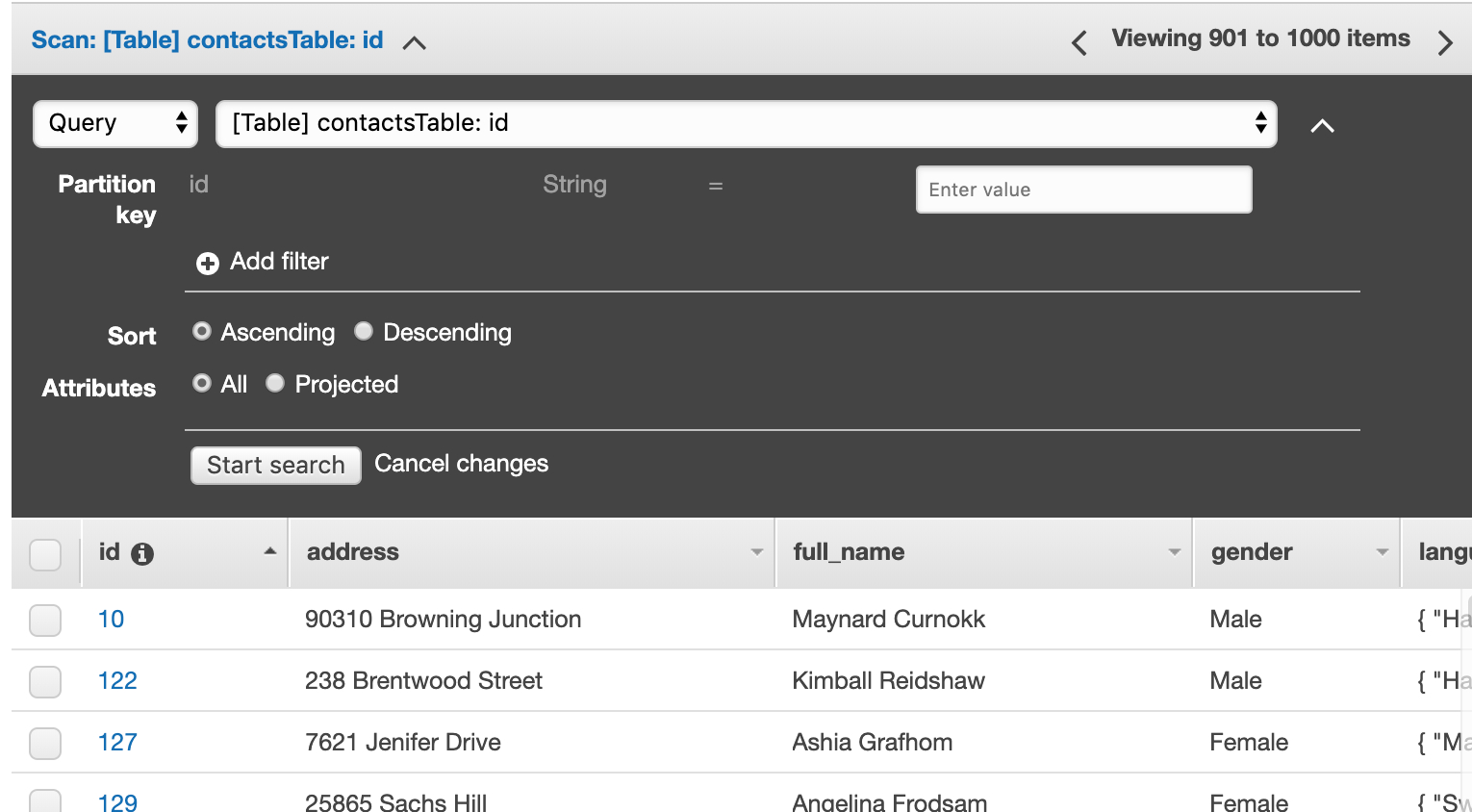Viewport: 1472px width, 812px height.
Task: Sort by id column using the arrow
Action: pos(270,551)
